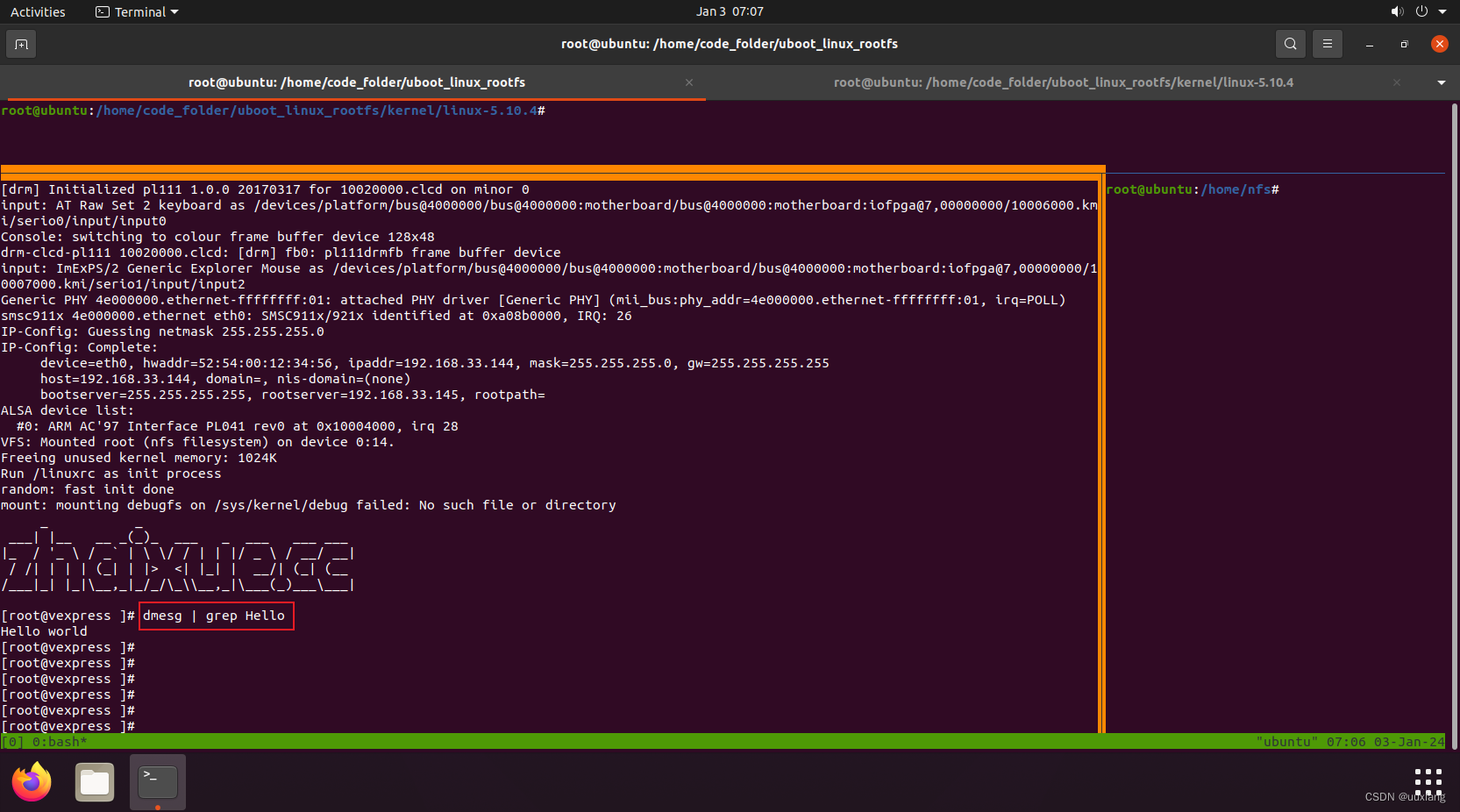1460x812 pixels.
Task: Click the volume icon in top bar
Action: (x=1397, y=11)
